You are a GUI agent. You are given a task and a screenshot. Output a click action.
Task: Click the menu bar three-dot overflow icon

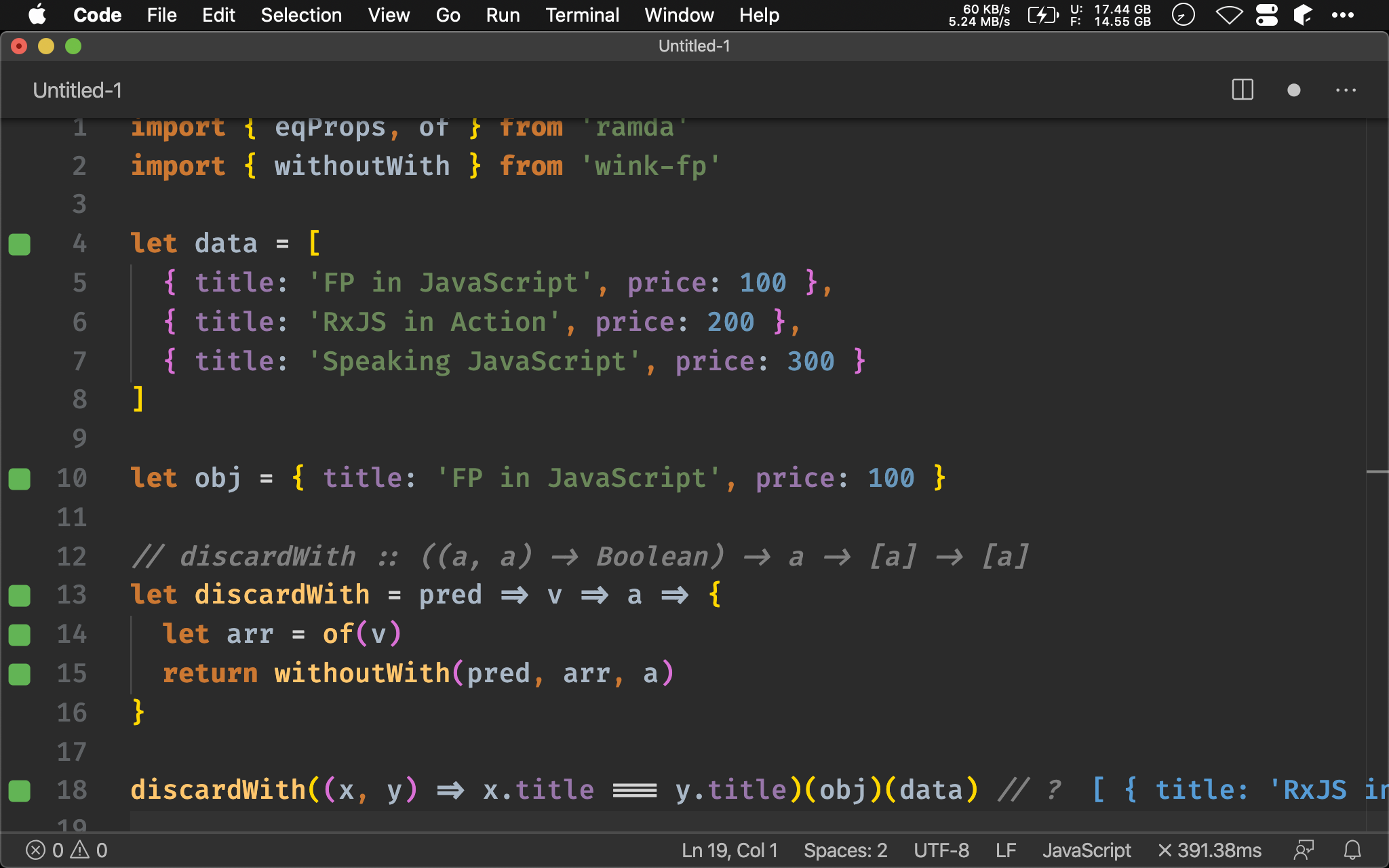pos(1342,15)
